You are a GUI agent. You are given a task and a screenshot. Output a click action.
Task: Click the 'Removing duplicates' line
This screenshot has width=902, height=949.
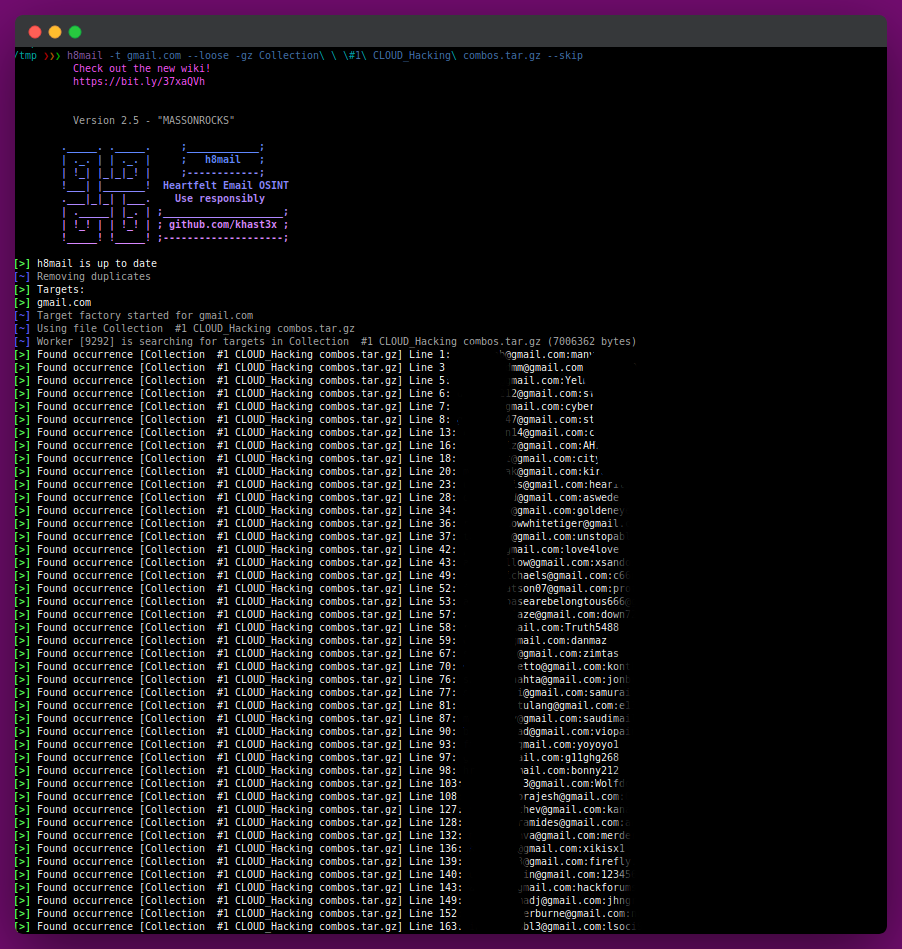click(x=83, y=277)
